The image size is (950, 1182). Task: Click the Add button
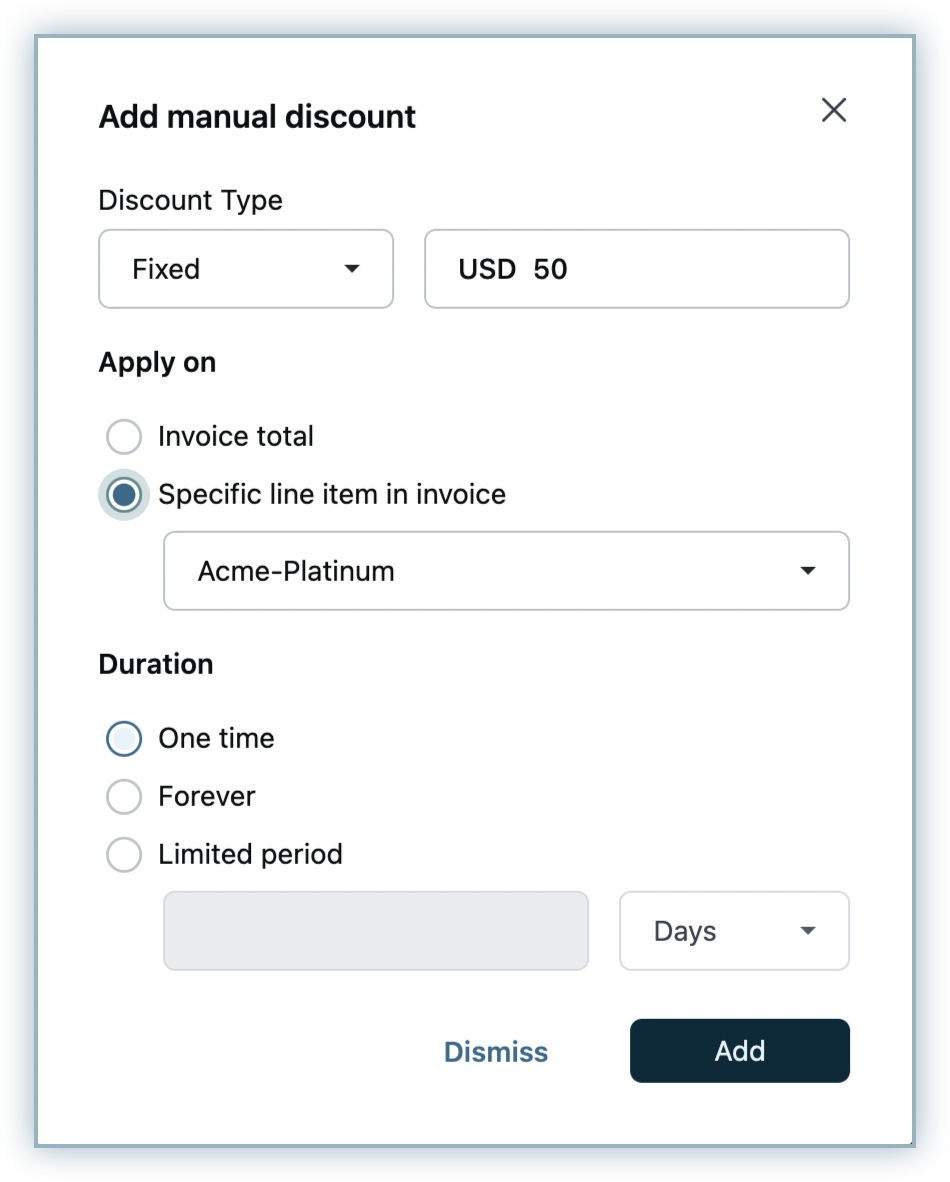740,1051
